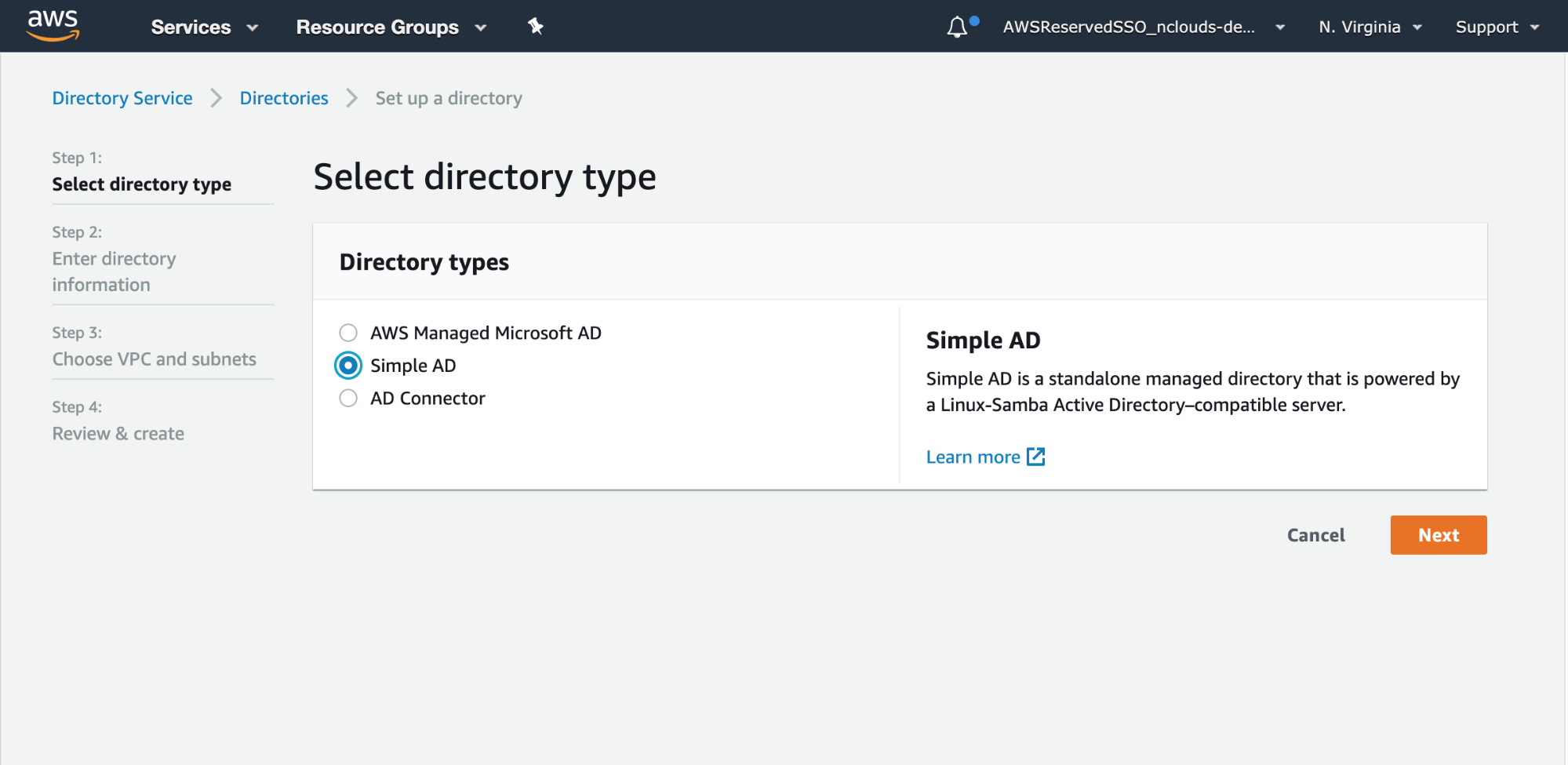
Task: Go to Directory Service breadcrumb link
Action: 122,98
